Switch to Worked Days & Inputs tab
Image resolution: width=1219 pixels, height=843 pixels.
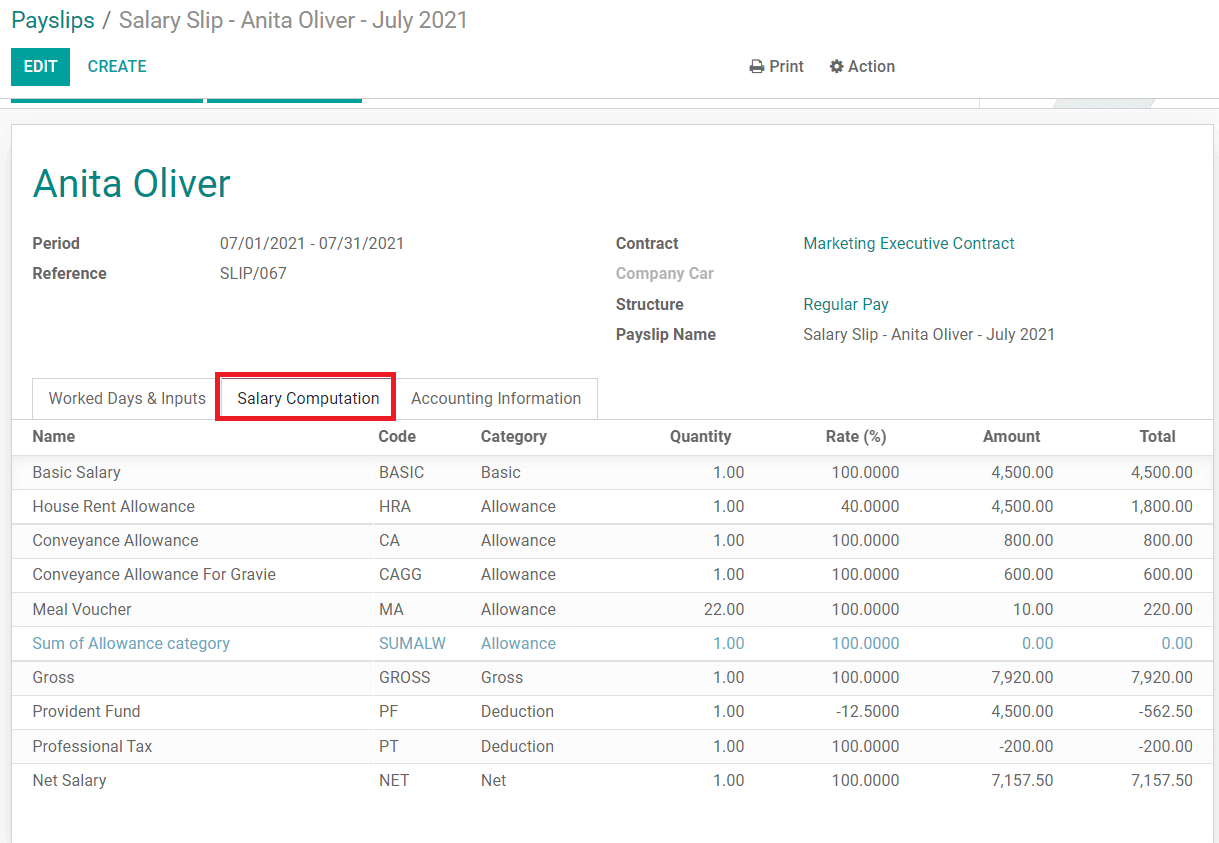[127, 398]
